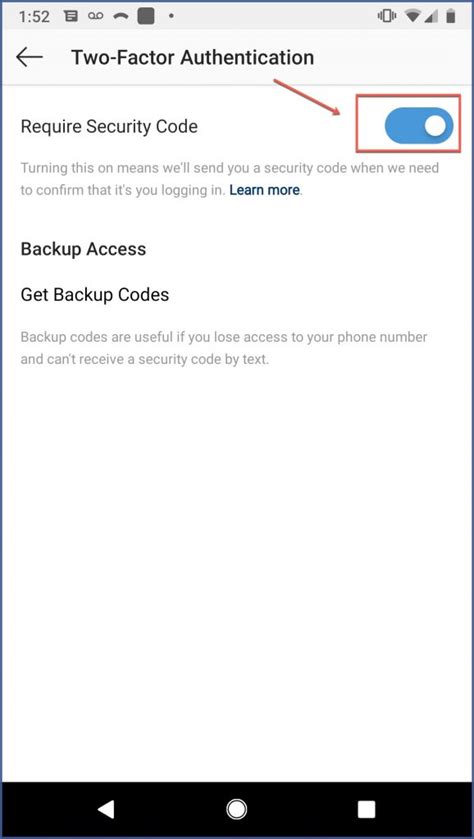
Task: Tap the battery icon in status bar
Action: click(450, 16)
